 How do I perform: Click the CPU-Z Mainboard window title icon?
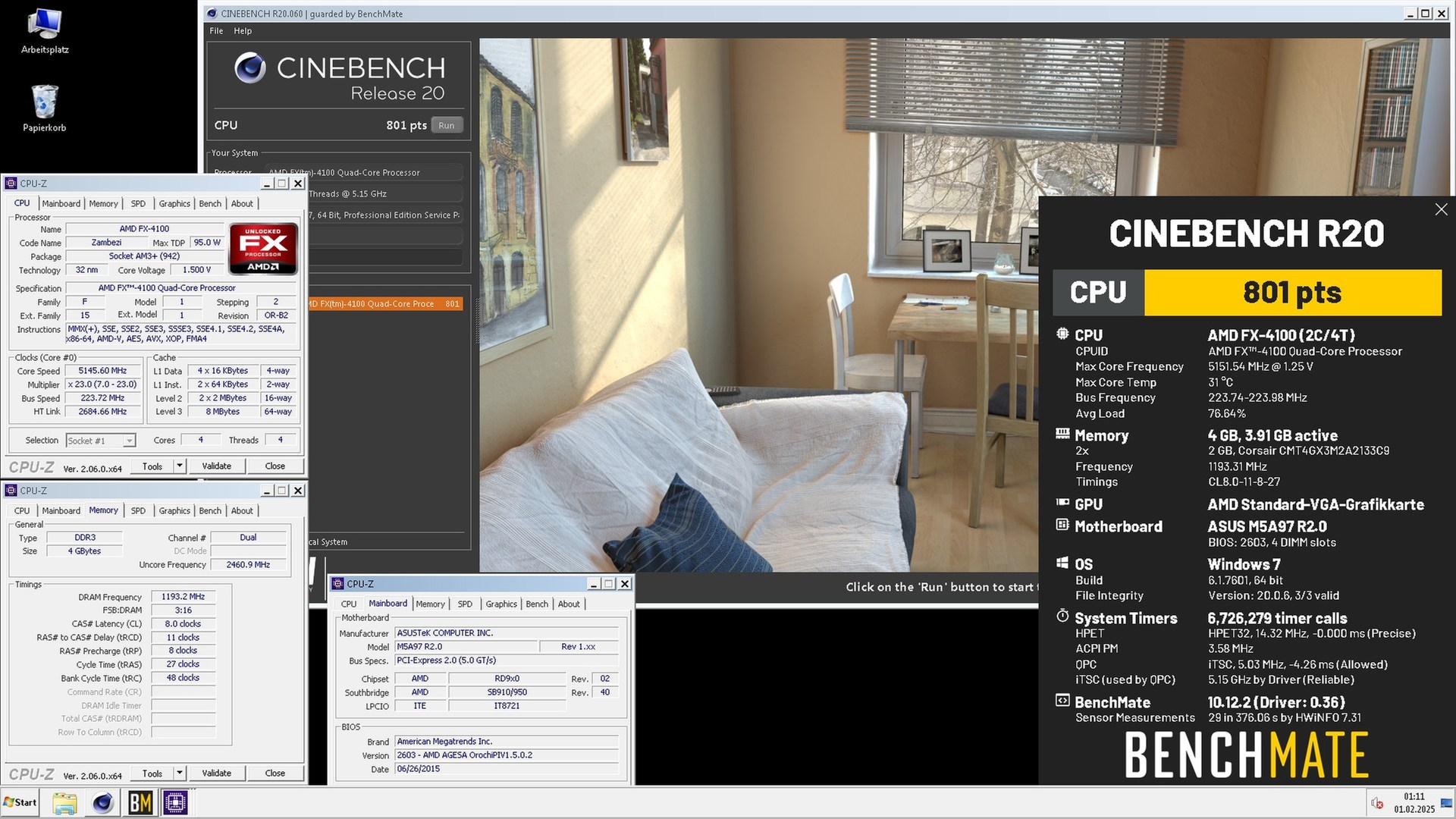pyautogui.click(x=338, y=584)
